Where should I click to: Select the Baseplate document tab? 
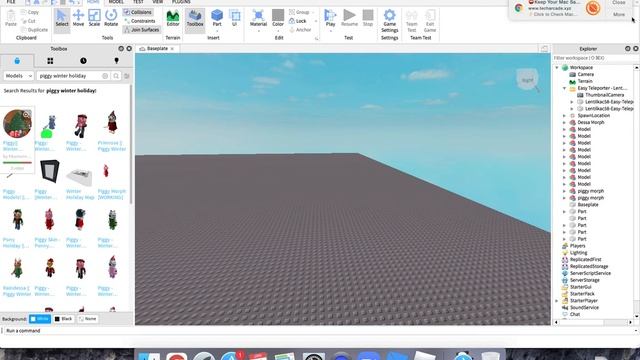pyautogui.click(x=157, y=49)
